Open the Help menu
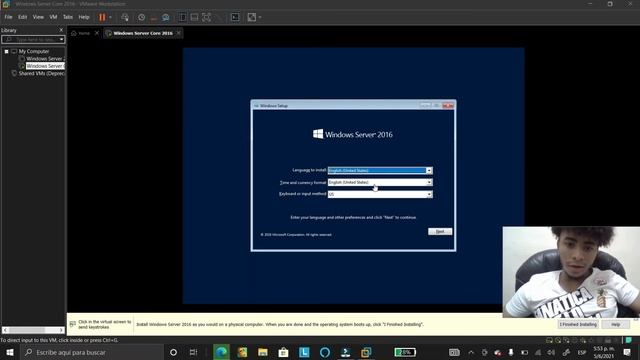Screen dimensions: 640x360 (84, 17)
